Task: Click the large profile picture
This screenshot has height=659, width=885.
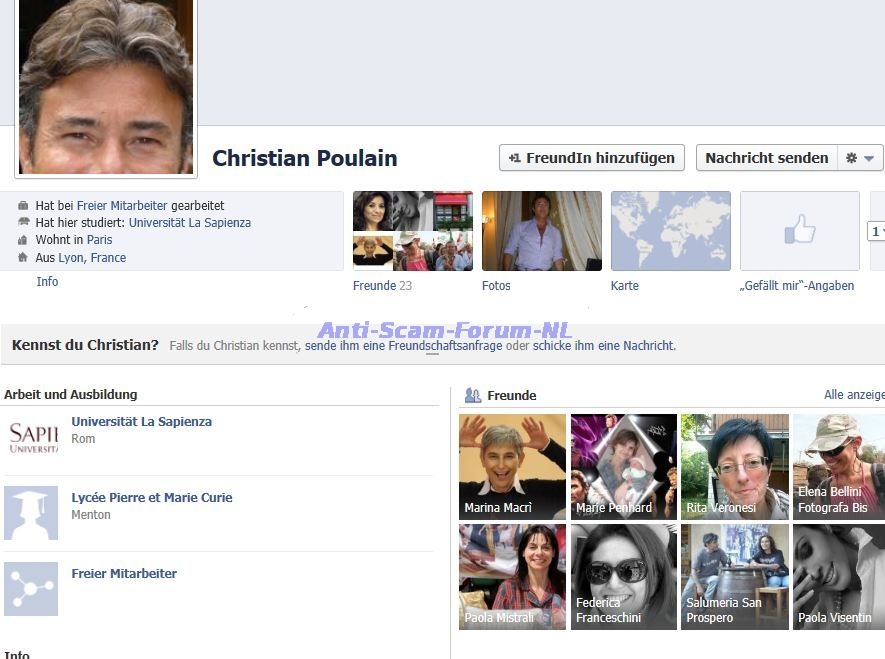Action: pos(105,87)
